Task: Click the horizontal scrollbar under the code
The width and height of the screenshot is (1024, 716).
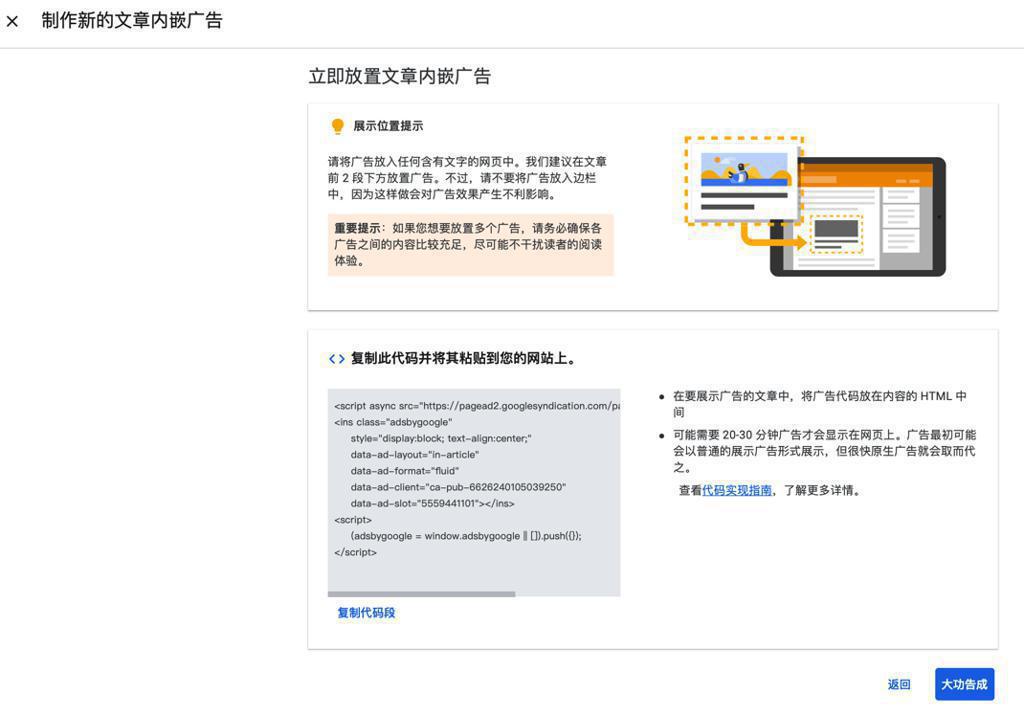Action: (x=421, y=594)
